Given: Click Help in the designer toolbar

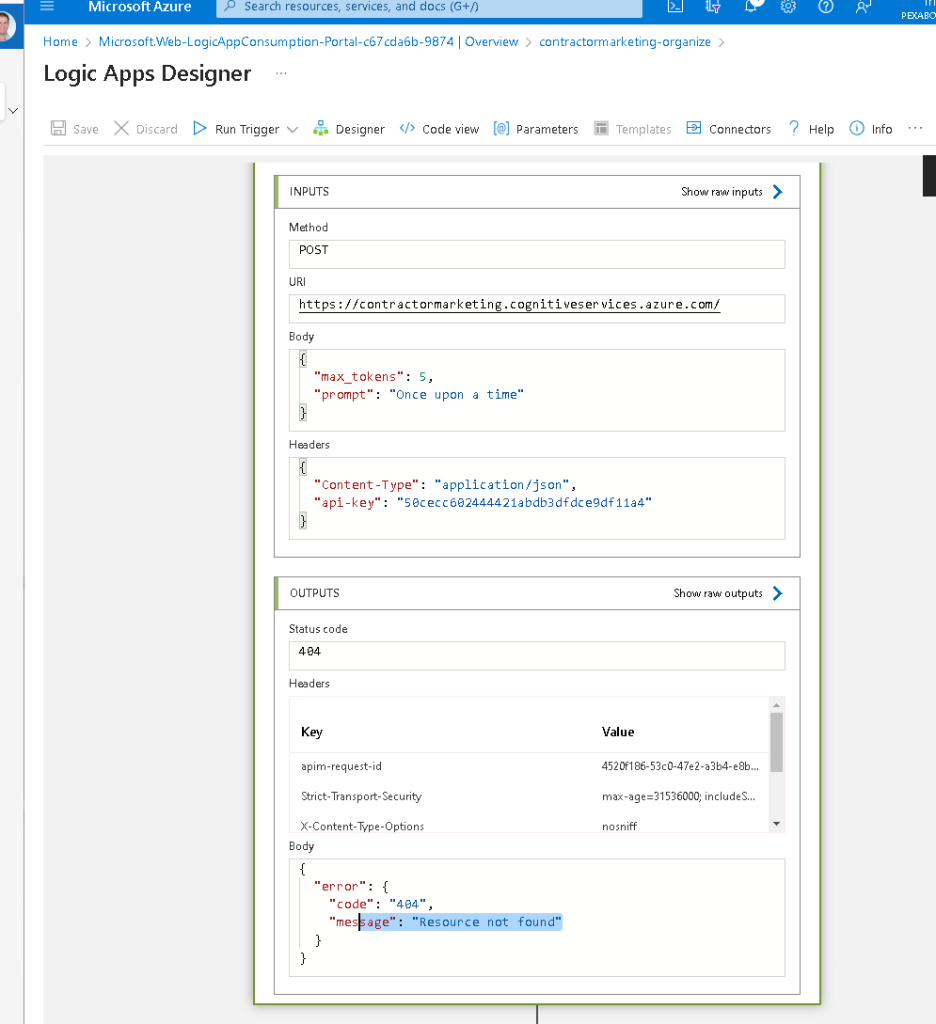Looking at the screenshot, I should [x=811, y=129].
